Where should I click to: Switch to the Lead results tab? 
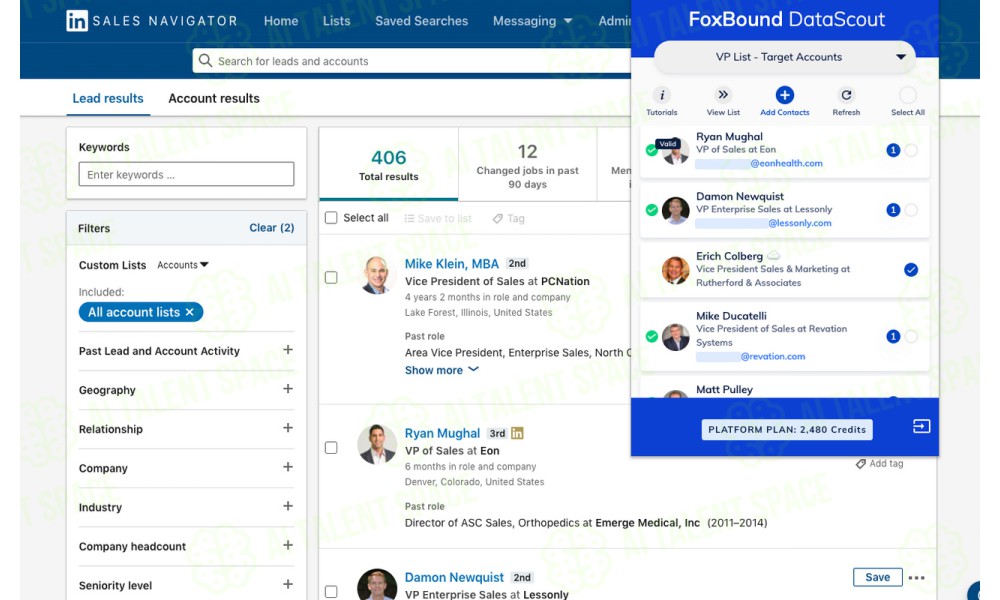click(x=108, y=98)
